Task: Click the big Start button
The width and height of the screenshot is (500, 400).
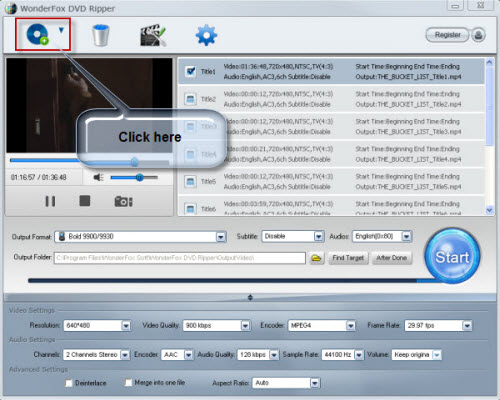Action: pos(452,256)
